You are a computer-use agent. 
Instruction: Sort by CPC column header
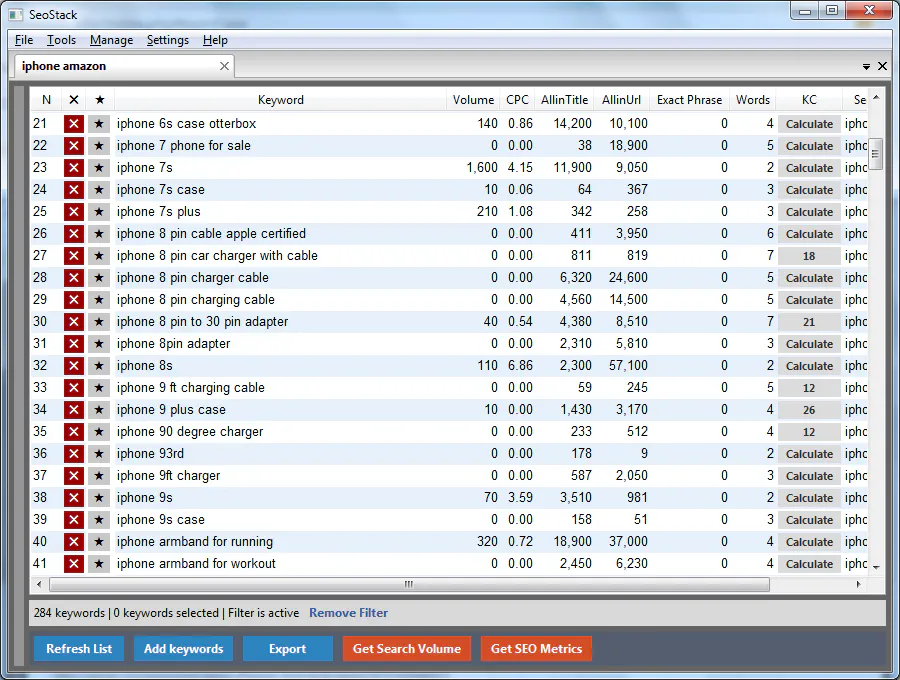click(x=517, y=100)
